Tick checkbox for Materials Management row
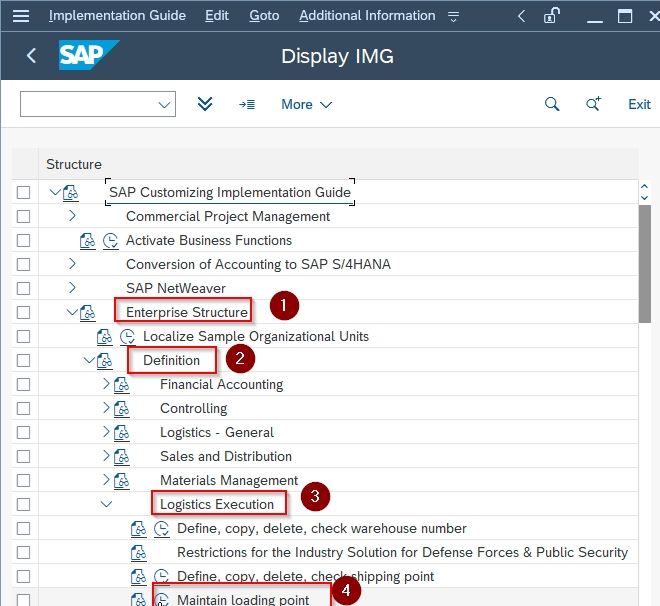 click(x=24, y=481)
